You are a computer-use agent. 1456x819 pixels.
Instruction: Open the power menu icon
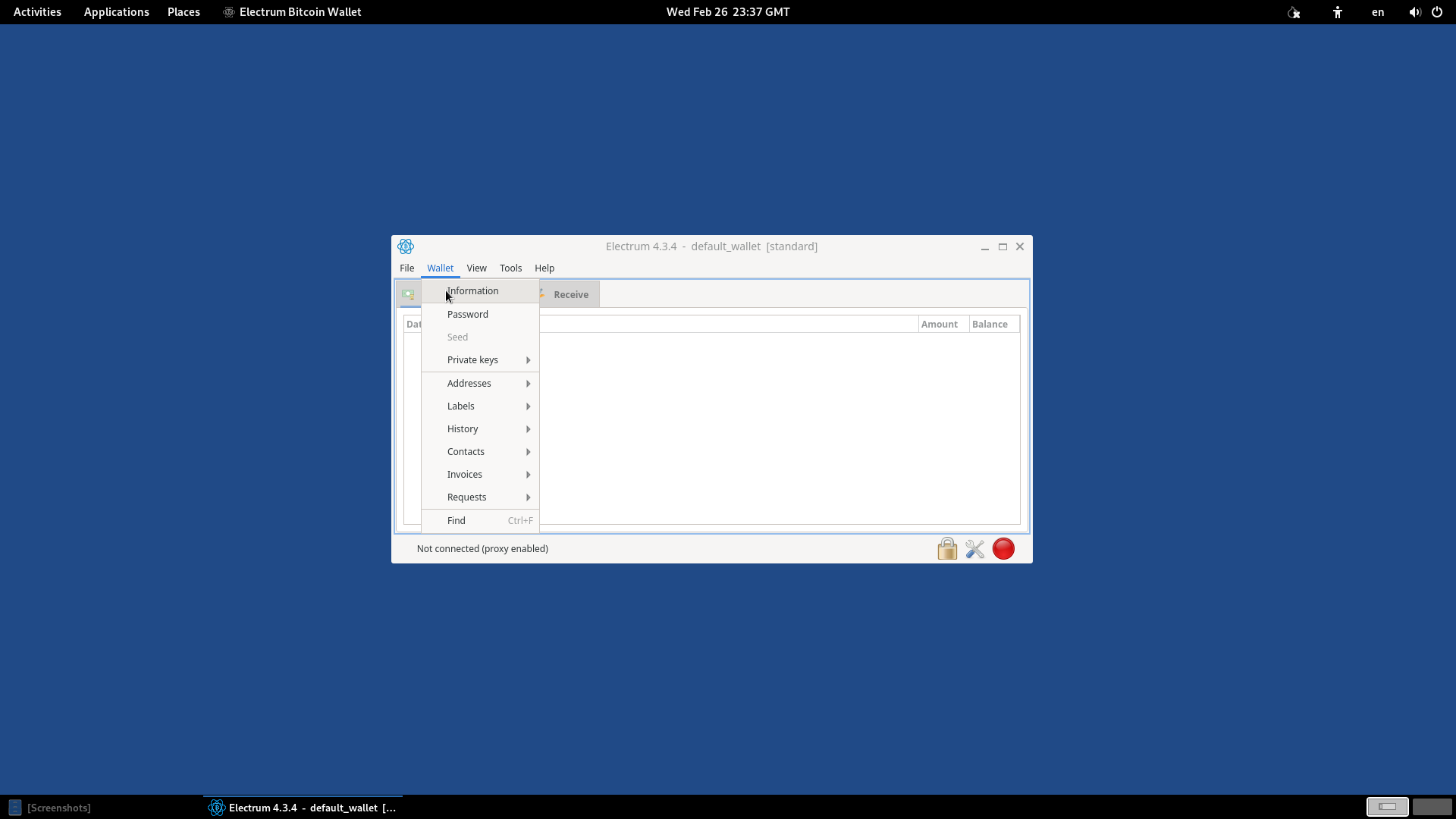tap(1437, 12)
